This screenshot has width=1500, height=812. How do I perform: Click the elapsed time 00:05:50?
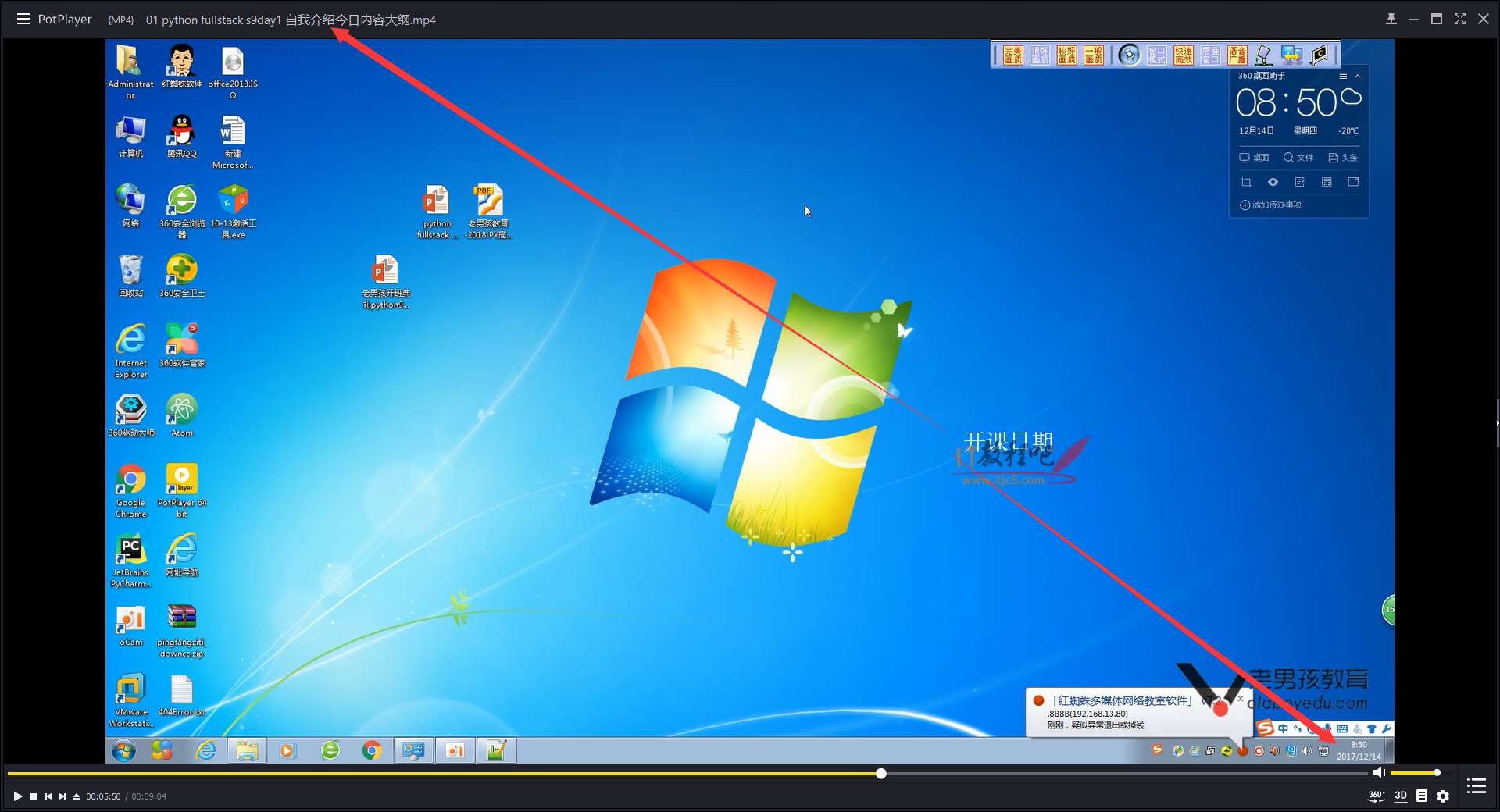103,796
